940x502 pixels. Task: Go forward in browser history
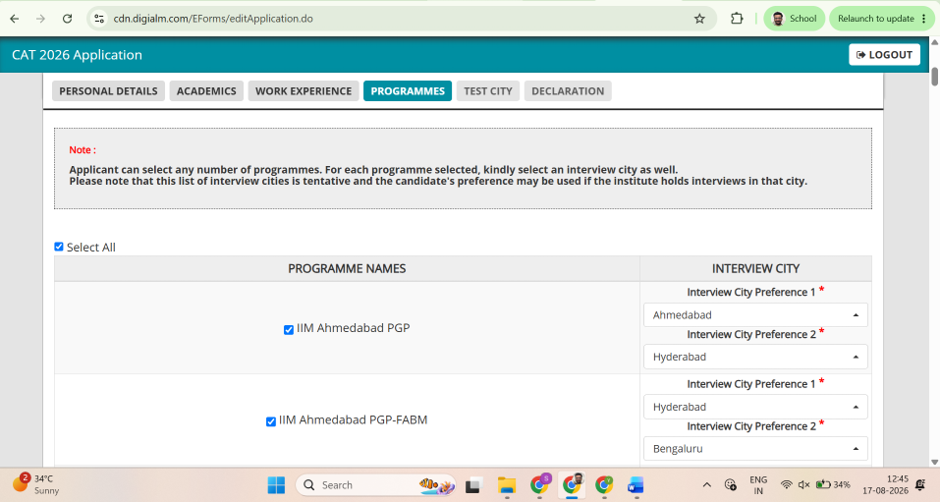tap(40, 19)
